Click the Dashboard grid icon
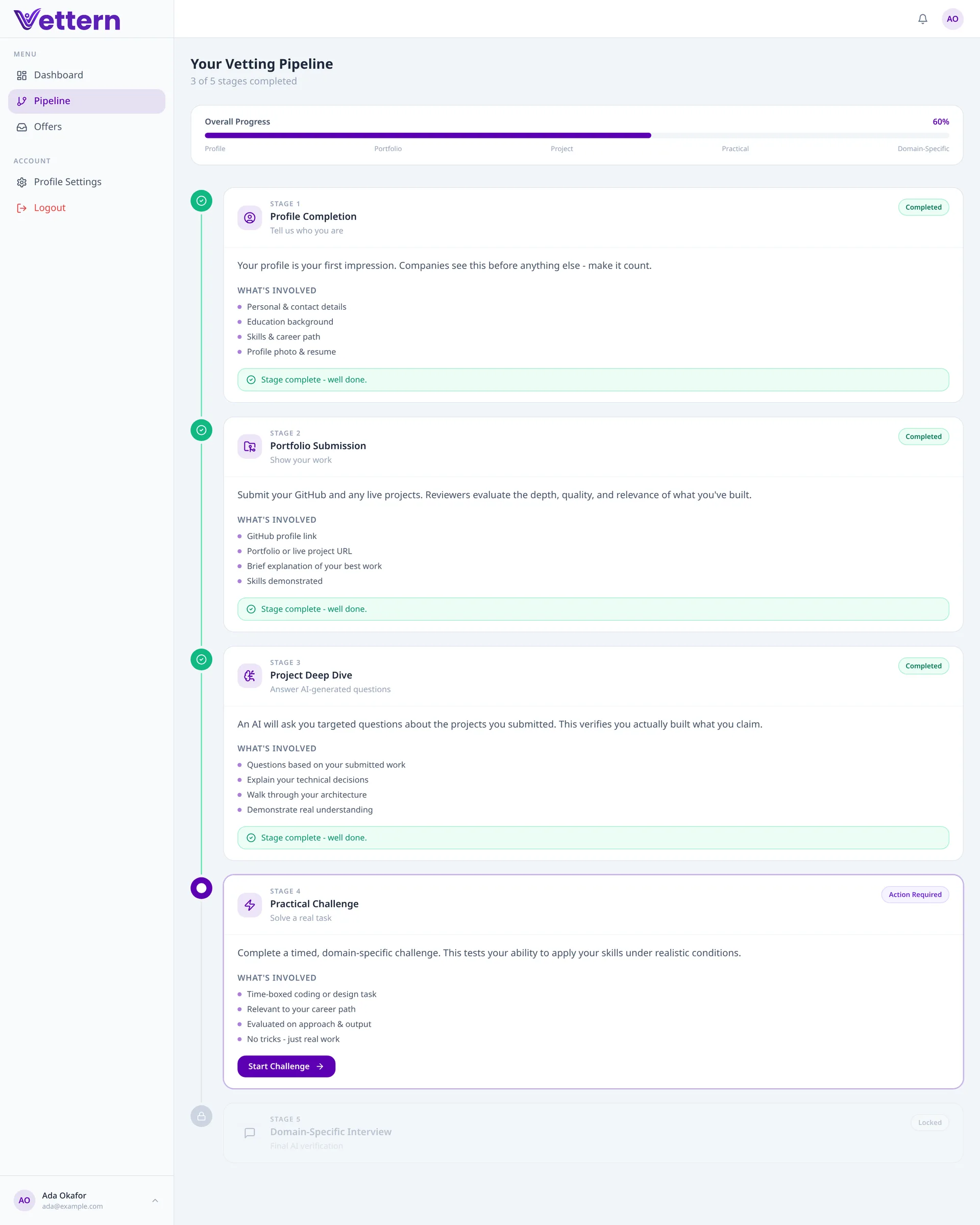 click(21, 75)
